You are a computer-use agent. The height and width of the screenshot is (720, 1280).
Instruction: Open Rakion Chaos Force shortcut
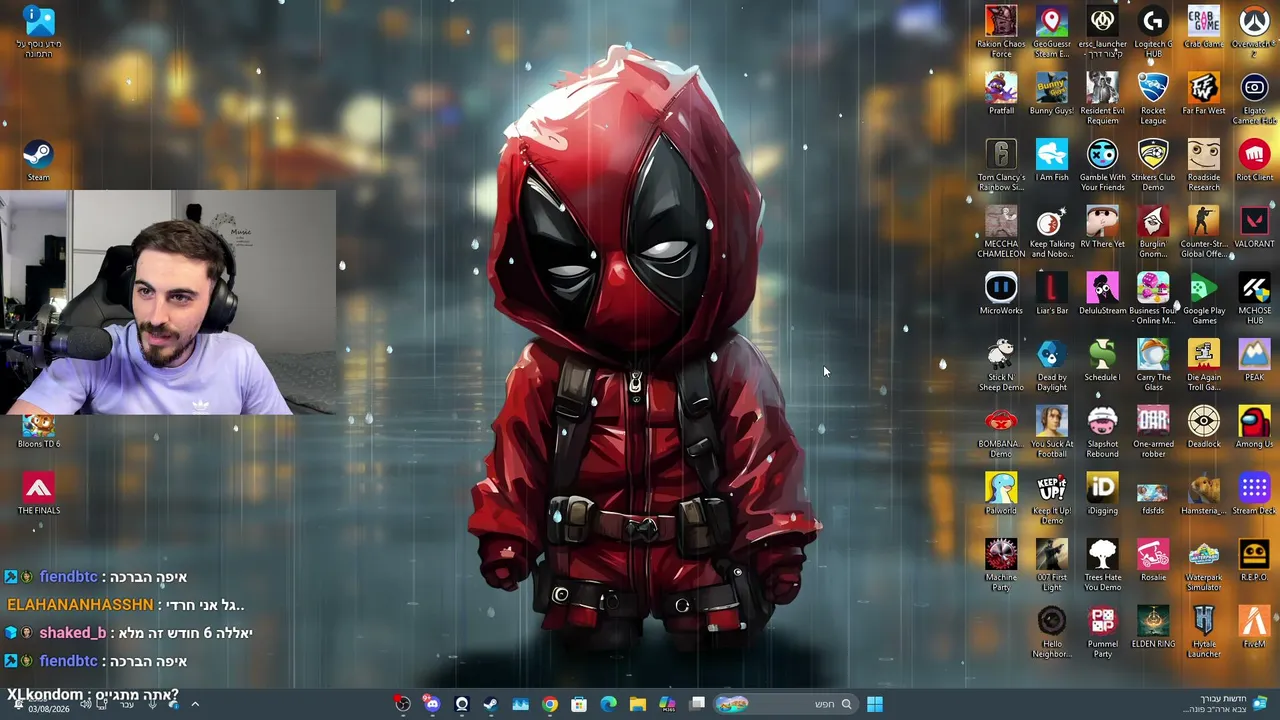coord(1001,30)
